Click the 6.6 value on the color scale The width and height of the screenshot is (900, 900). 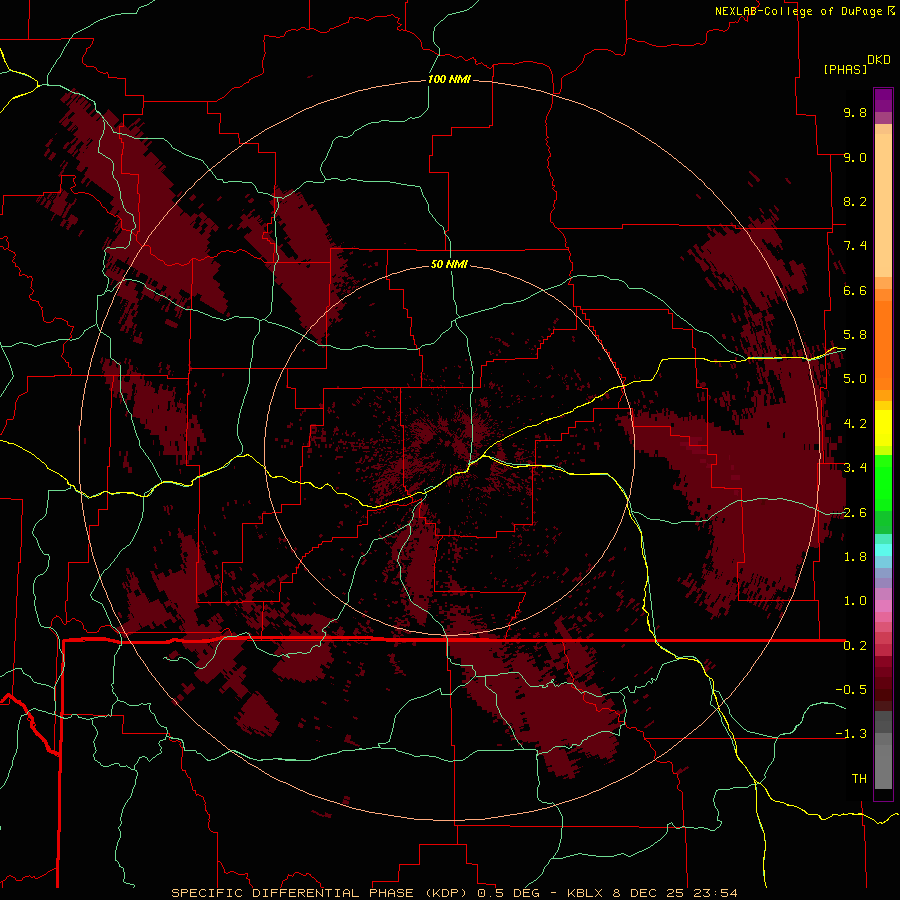tap(855, 290)
